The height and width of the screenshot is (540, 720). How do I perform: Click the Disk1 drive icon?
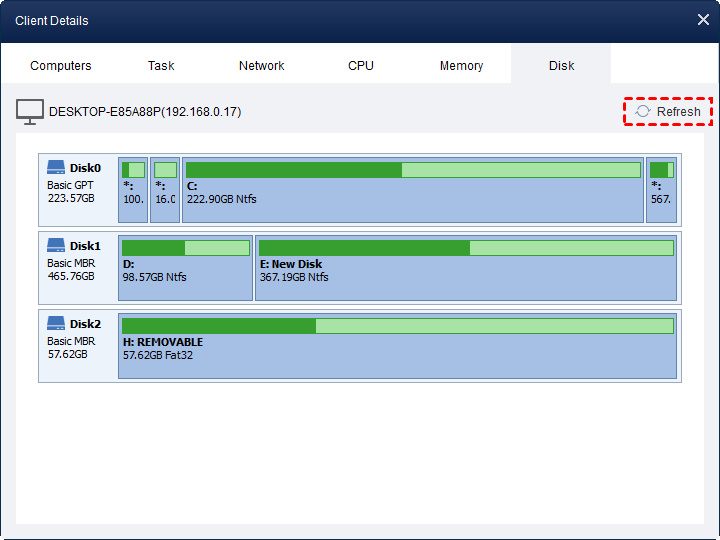[56, 245]
